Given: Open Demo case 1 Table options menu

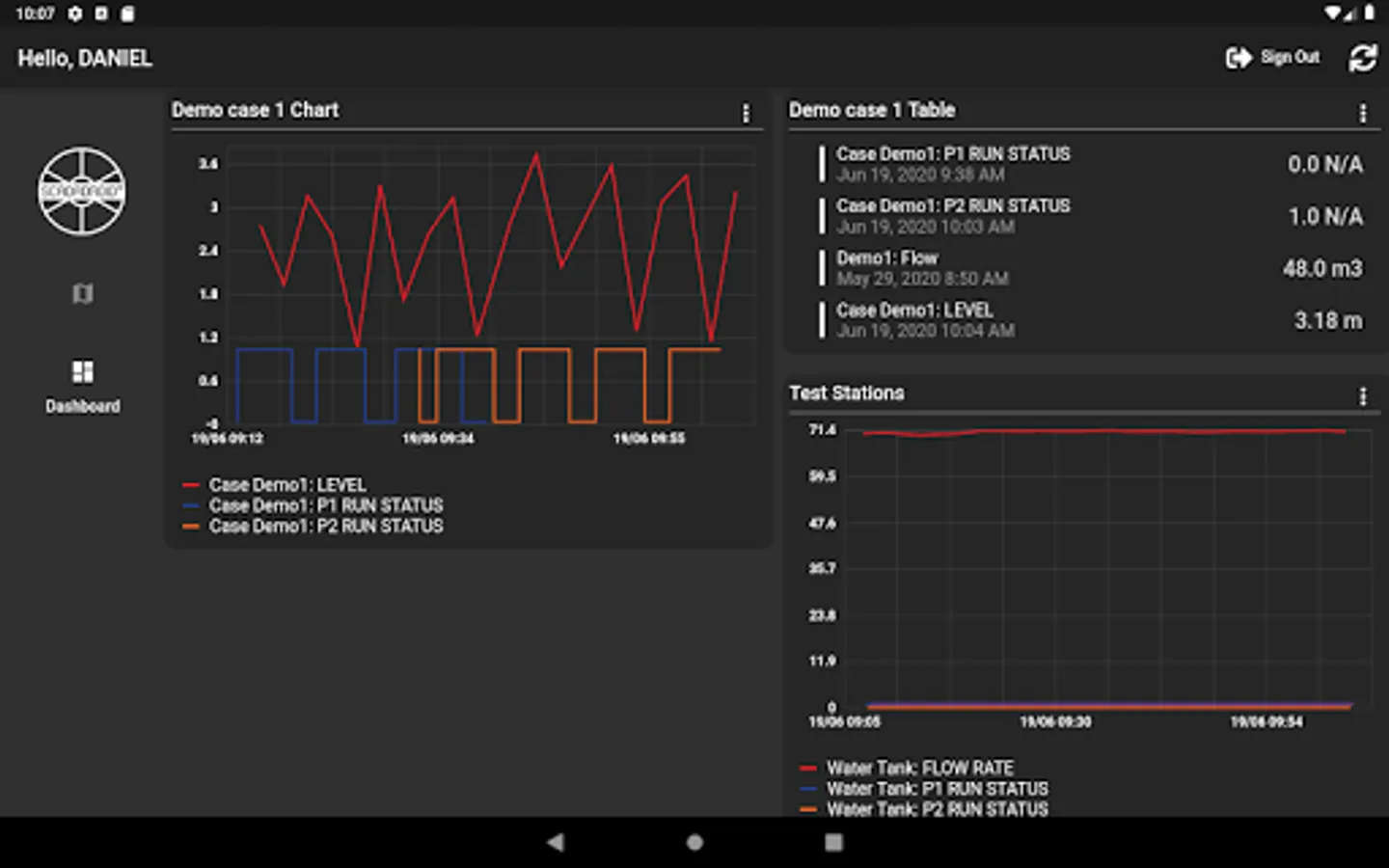Looking at the screenshot, I should 1363,113.
